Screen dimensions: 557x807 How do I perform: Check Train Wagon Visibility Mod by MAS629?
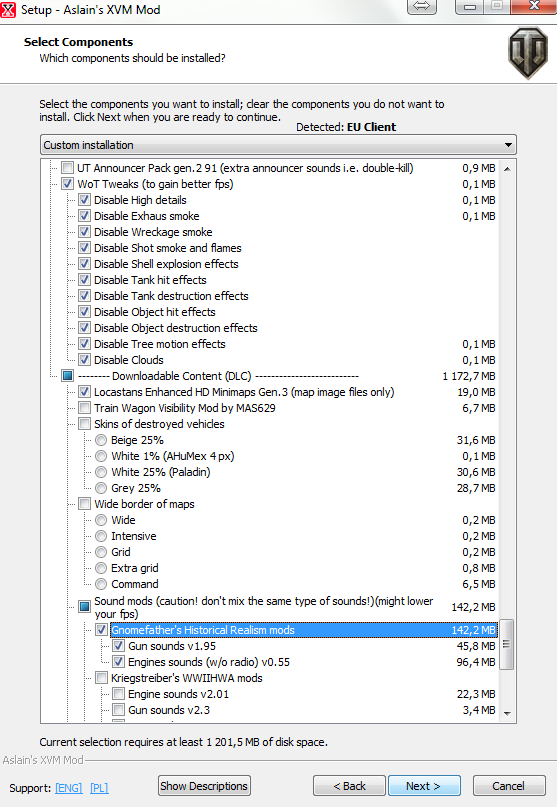(84, 408)
